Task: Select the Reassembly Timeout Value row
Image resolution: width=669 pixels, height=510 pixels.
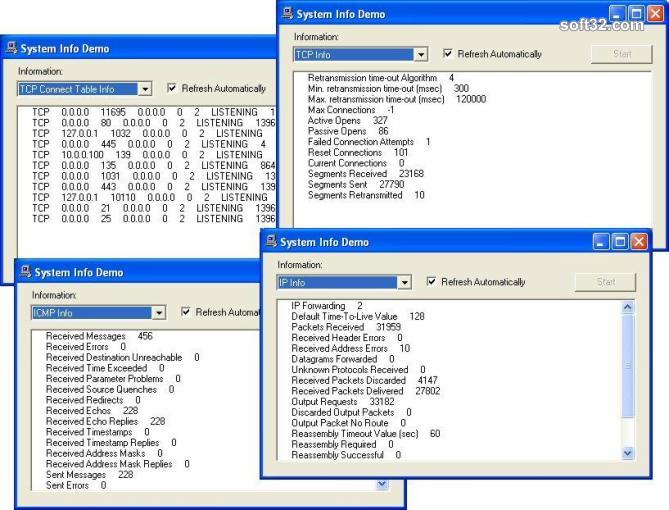Action: pyautogui.click(x=366, y=434)
